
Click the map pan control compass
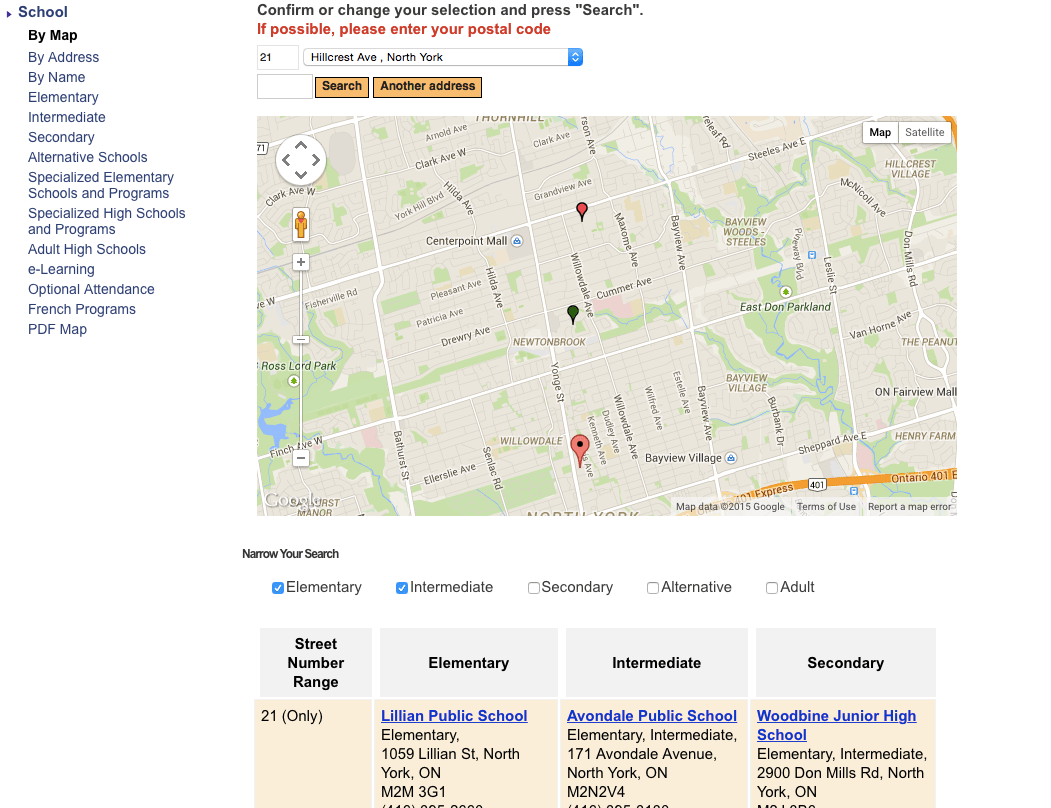point(301,160)
